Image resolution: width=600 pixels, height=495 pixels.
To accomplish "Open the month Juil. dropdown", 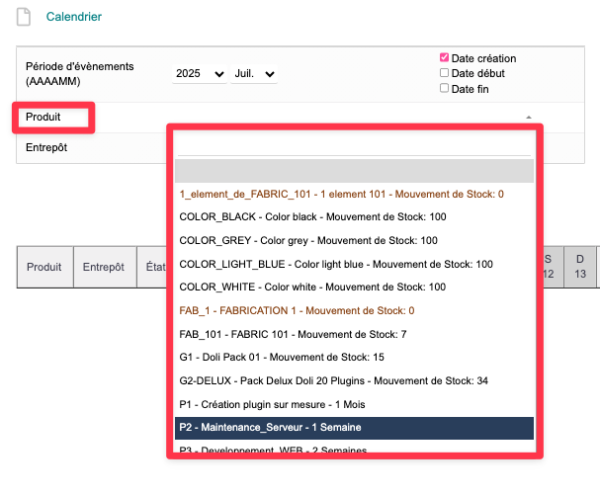I will pos(254,74).
